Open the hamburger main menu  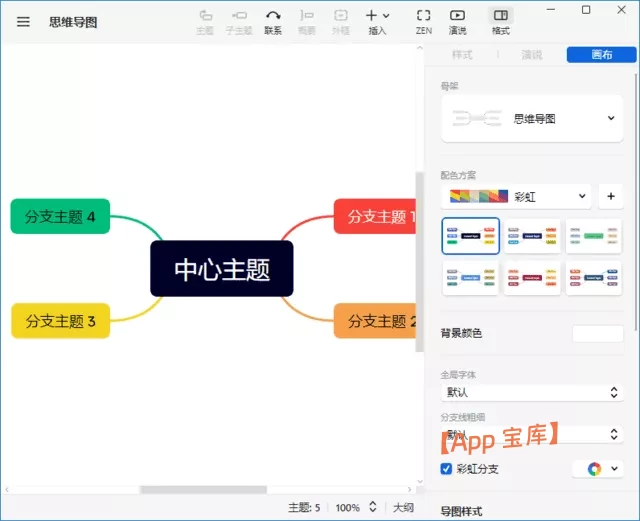coord(23,22)
